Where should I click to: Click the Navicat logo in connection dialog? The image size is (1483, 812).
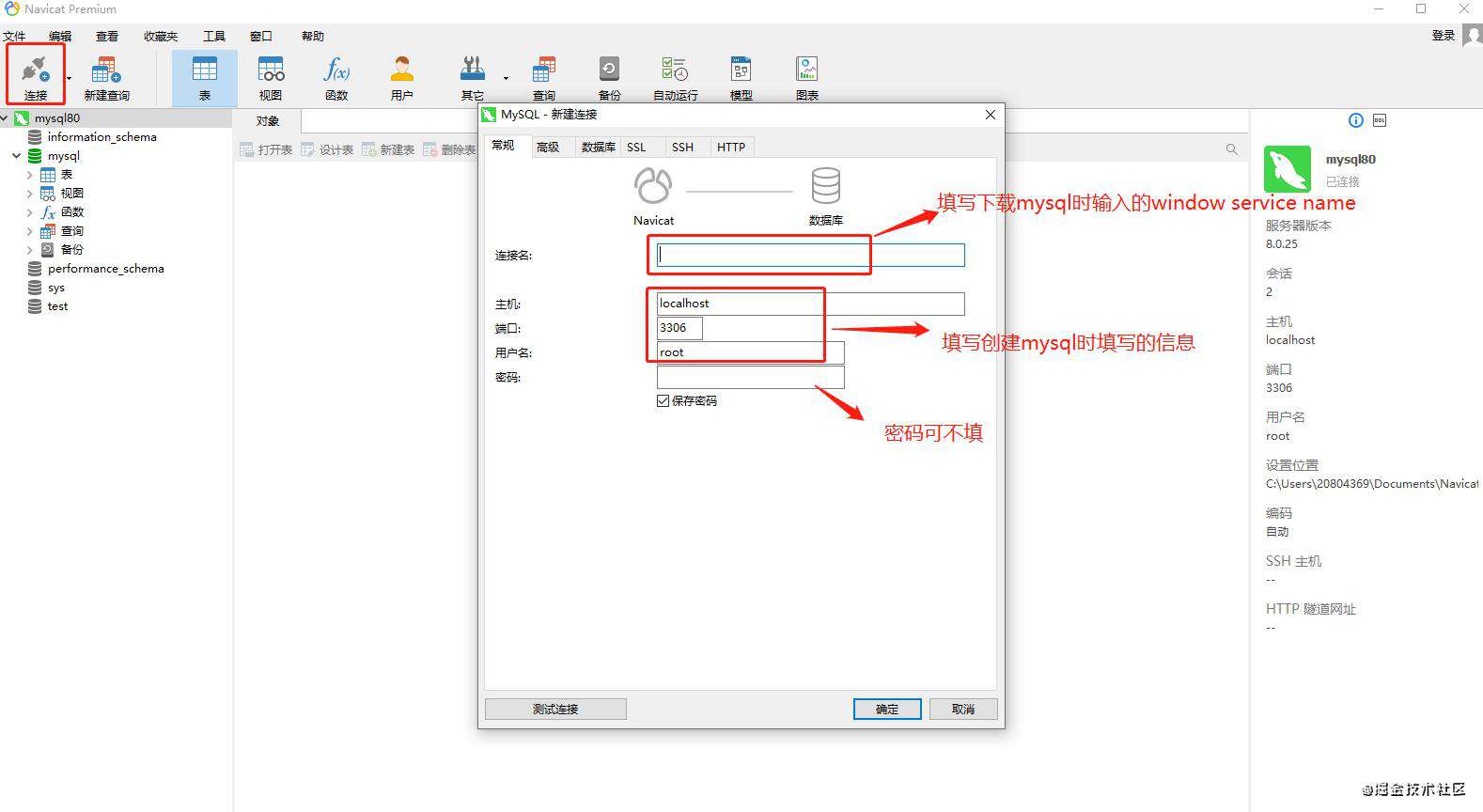[x=653, y=186]
